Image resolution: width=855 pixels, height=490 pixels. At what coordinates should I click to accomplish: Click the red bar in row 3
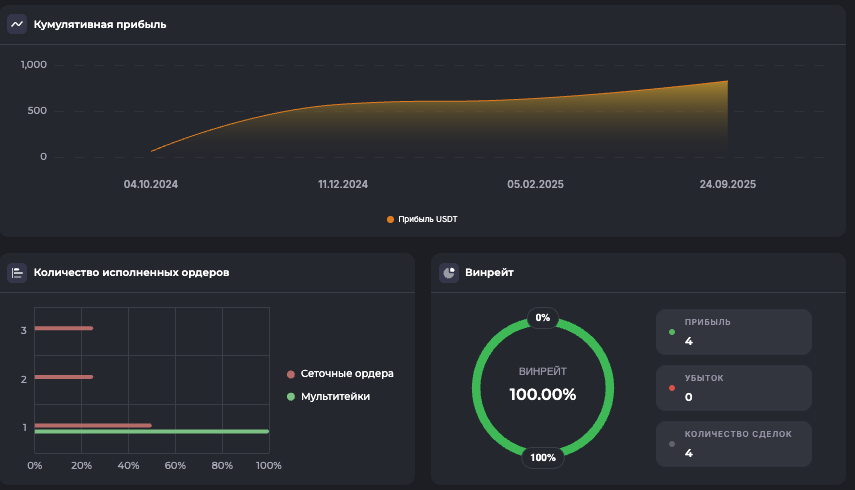[63, 328]
